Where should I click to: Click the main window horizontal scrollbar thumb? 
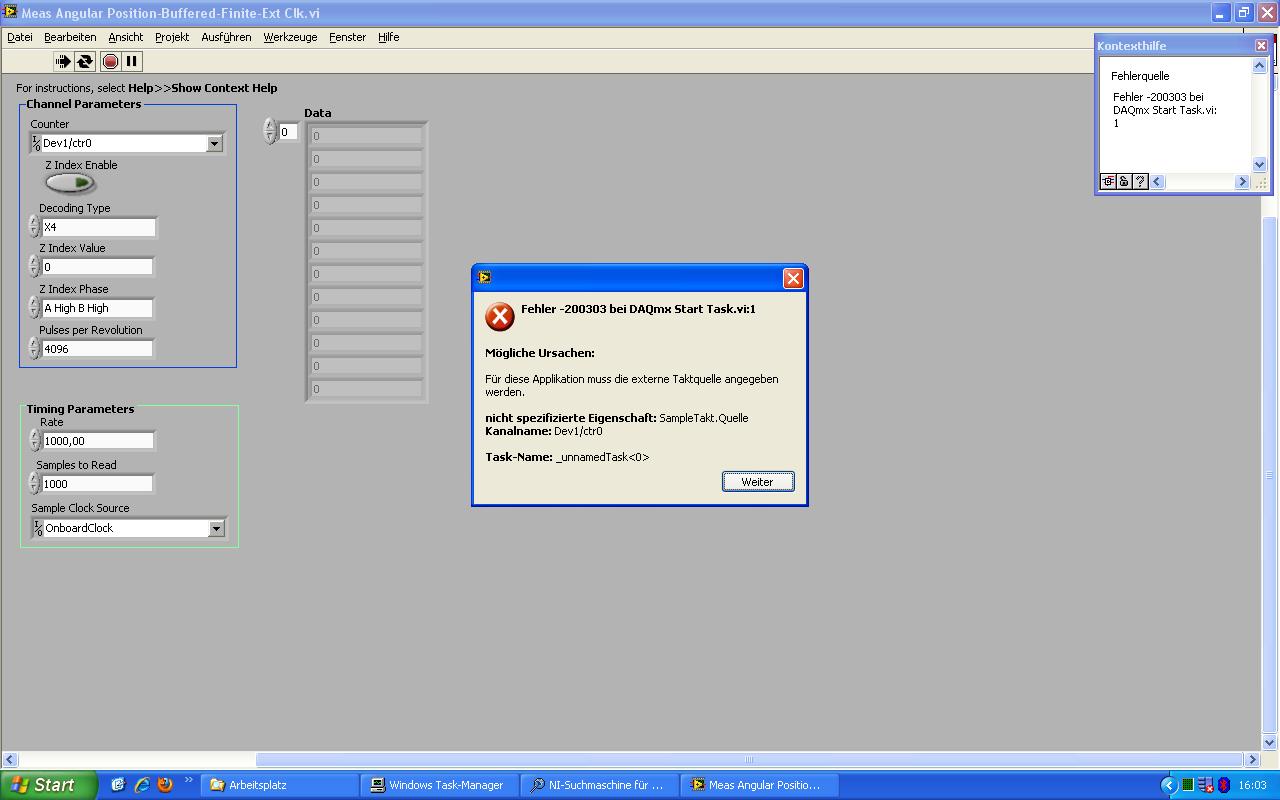[x=750, y=760]
